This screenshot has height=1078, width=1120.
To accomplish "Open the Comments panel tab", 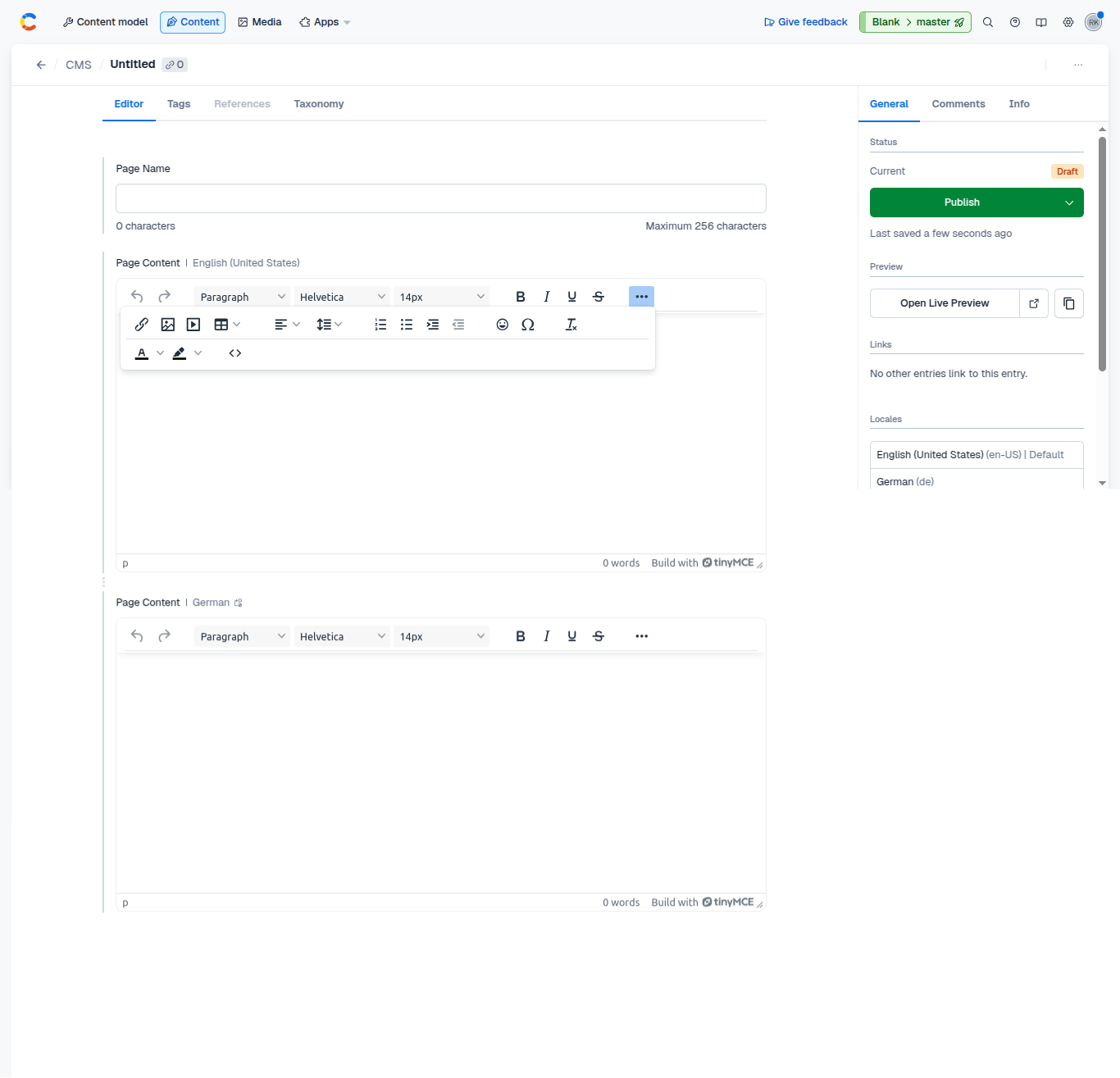I will click(958, 103).
